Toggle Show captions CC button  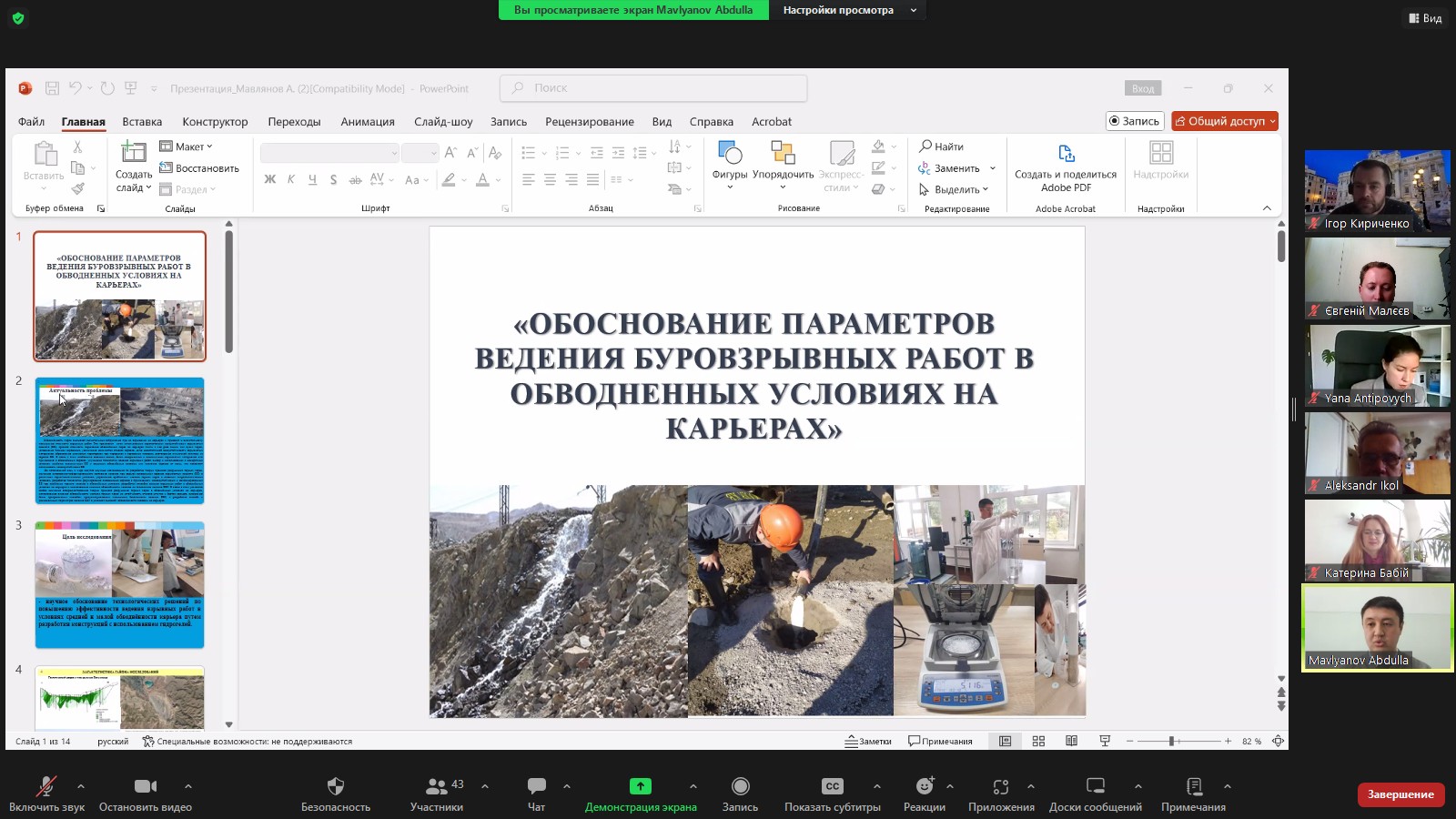[832, 786]
